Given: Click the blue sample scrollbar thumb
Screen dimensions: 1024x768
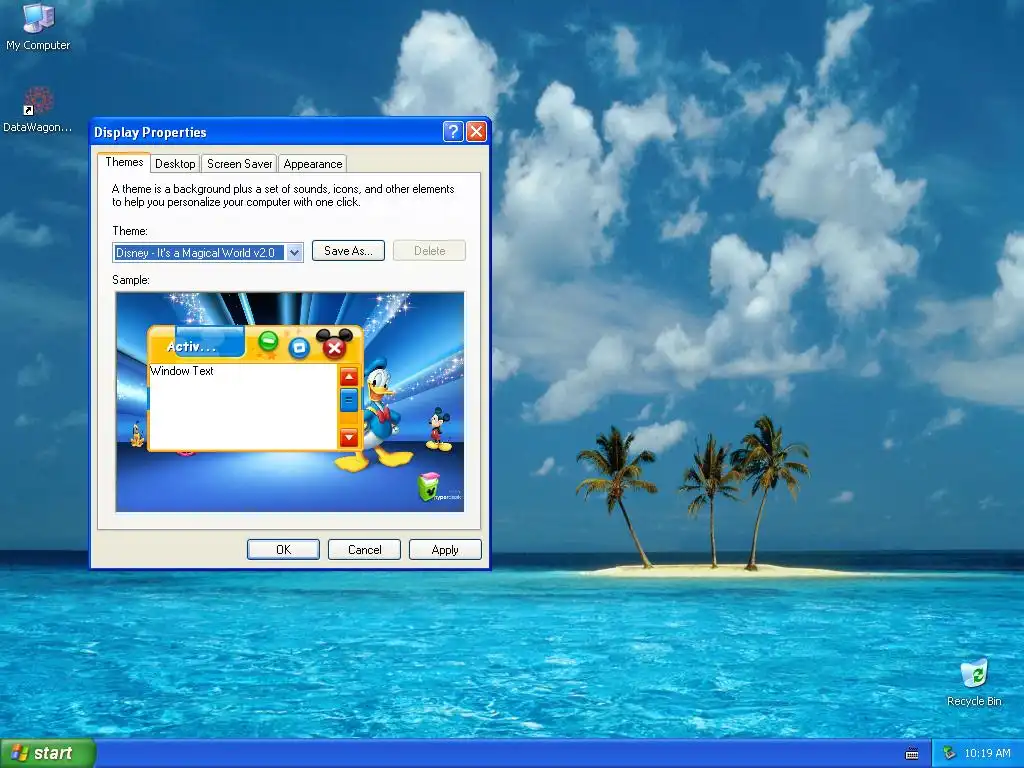Looking at the screenshot, I should tap(349, 400).
